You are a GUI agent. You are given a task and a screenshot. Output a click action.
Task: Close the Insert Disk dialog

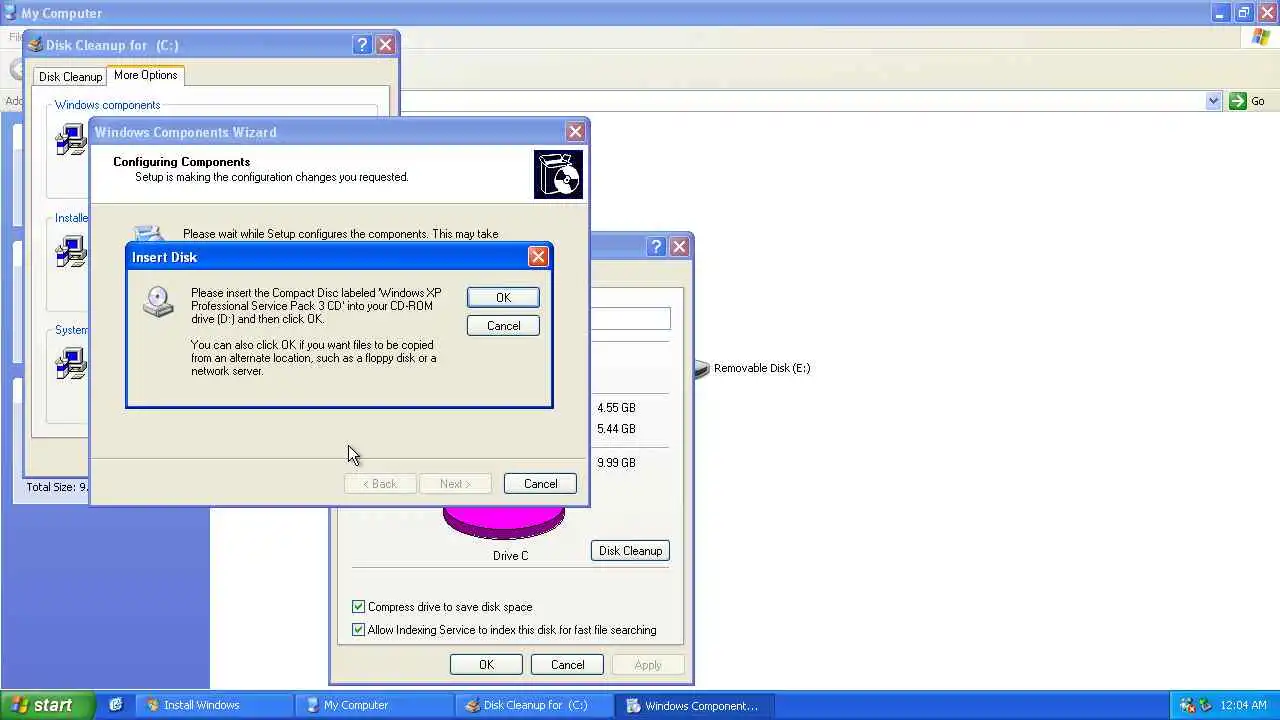538,257
